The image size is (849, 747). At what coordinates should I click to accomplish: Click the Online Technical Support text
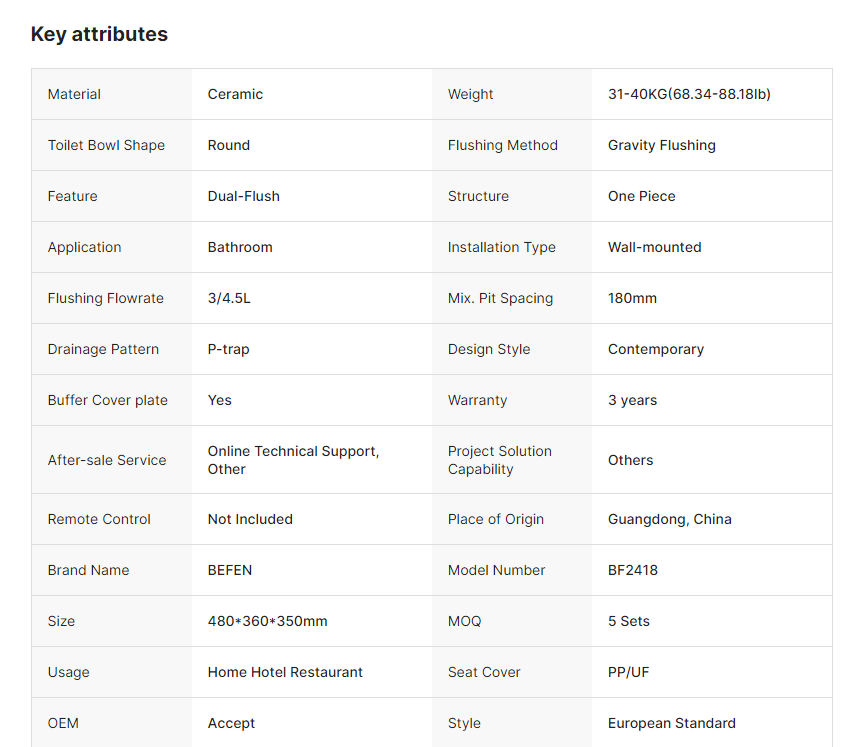293,451
